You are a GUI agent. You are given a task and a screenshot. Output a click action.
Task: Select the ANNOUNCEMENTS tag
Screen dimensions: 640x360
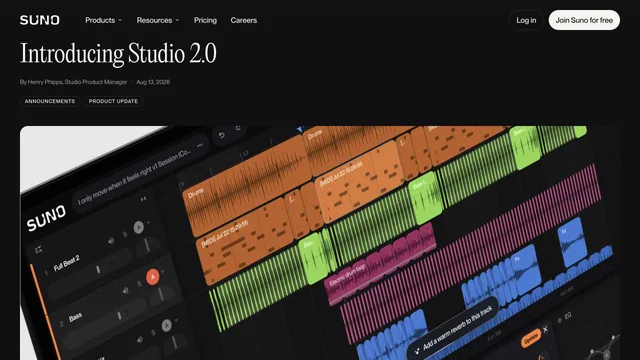pos(50,101)
